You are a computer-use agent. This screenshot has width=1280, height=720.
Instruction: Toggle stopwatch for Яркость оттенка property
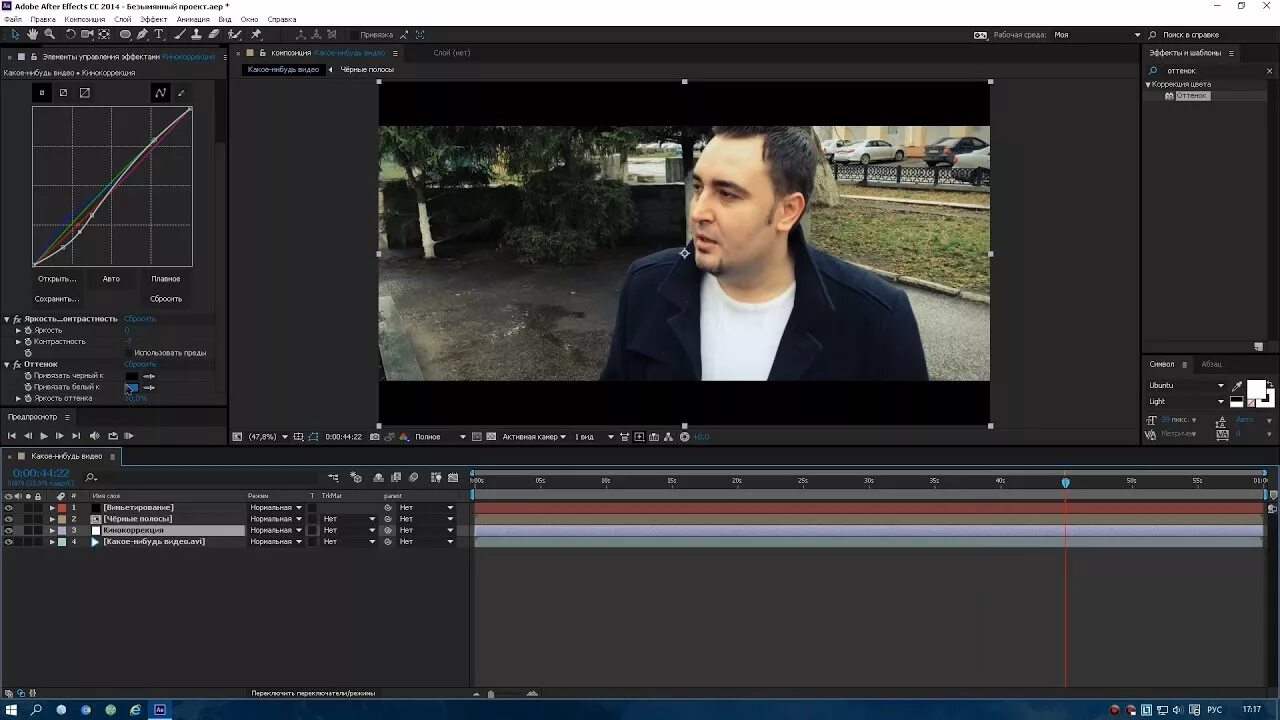28,398
